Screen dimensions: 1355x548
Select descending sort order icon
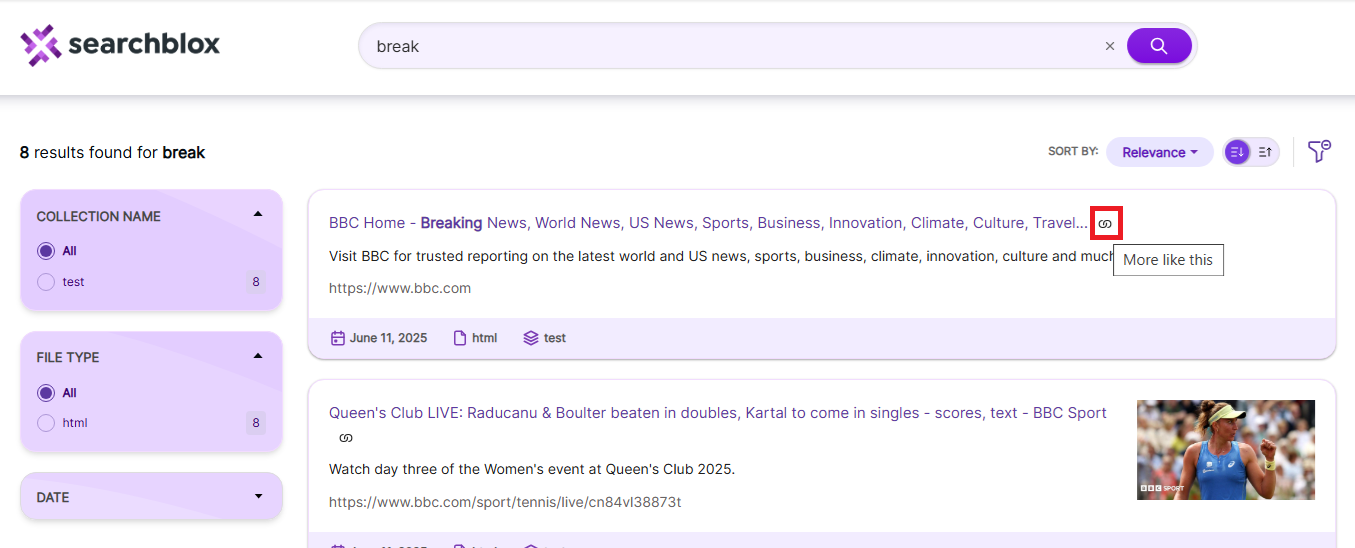1238,152
